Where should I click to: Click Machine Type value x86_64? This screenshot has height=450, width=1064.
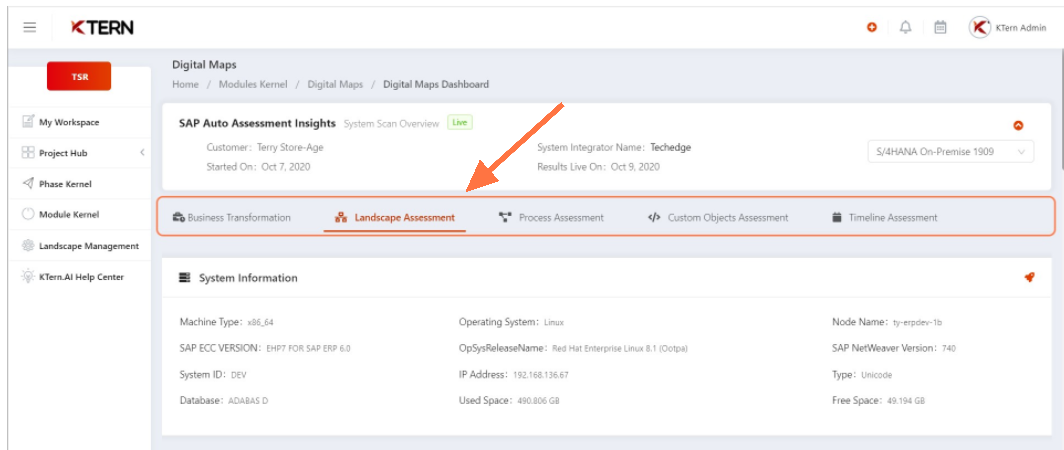[261, 322]
